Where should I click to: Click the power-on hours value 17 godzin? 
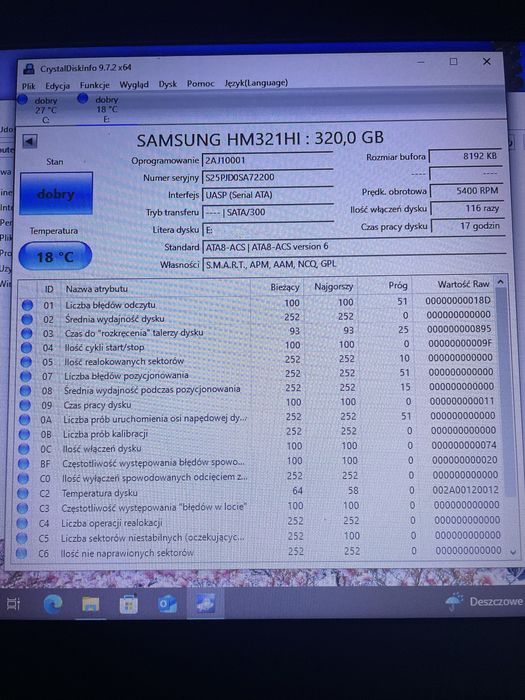468,226
